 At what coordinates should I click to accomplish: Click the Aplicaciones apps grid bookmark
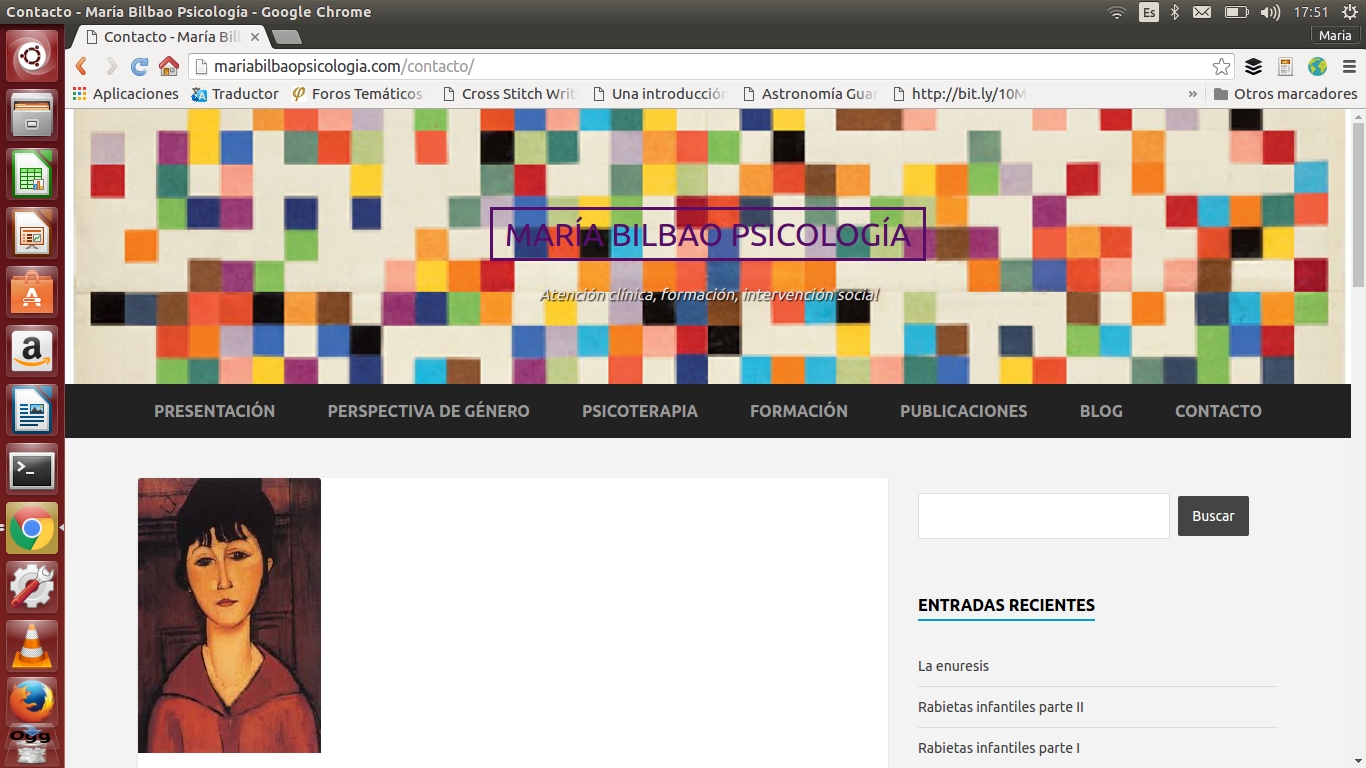coord(126,94)
